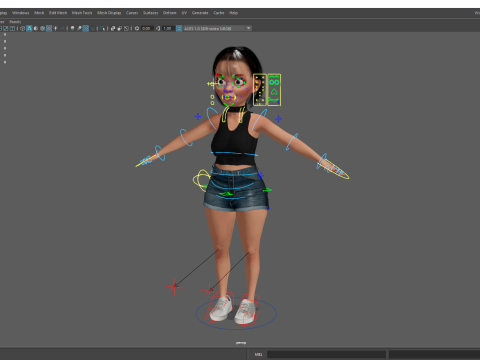Screen dimensions: 480x360
Task: Select the yellow slider control panel box
Action: click(x=260, y=90)
